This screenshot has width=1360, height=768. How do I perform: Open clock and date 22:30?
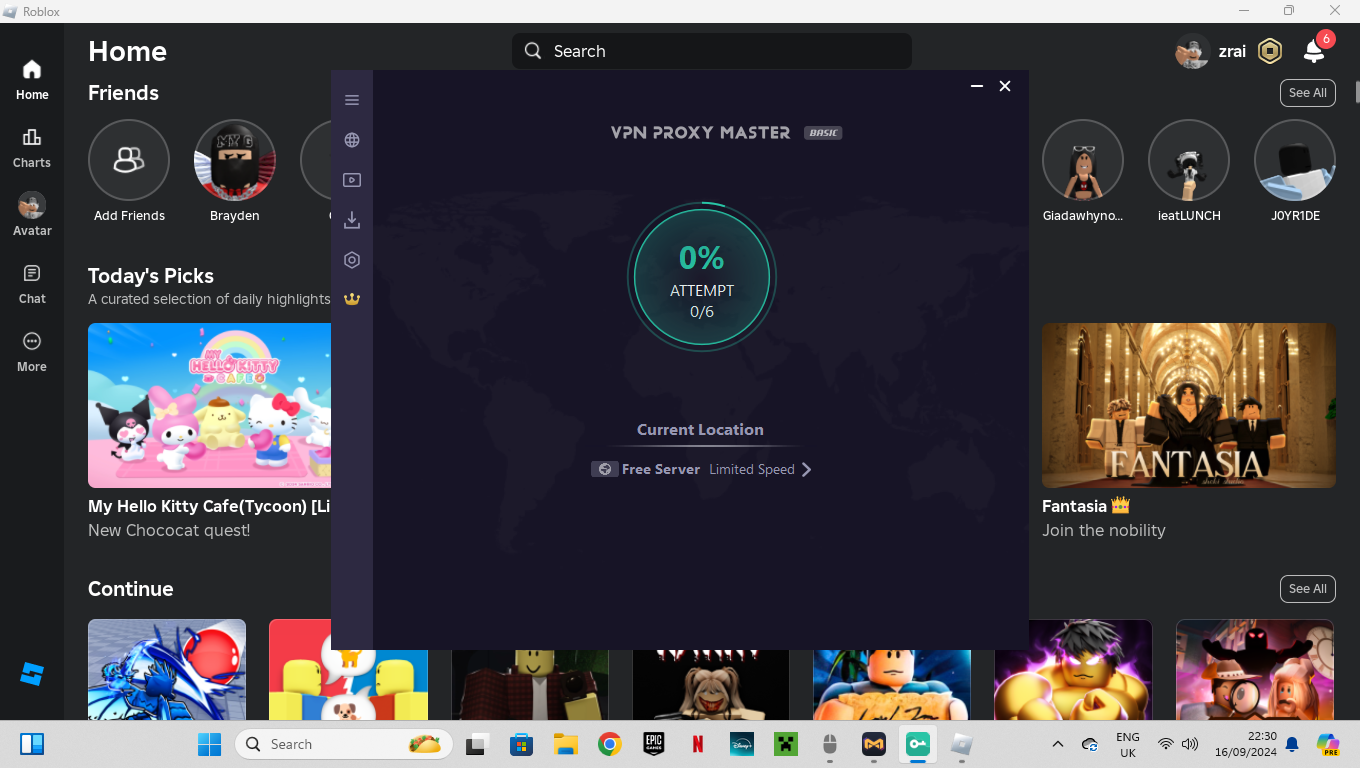click(1246, 744)
